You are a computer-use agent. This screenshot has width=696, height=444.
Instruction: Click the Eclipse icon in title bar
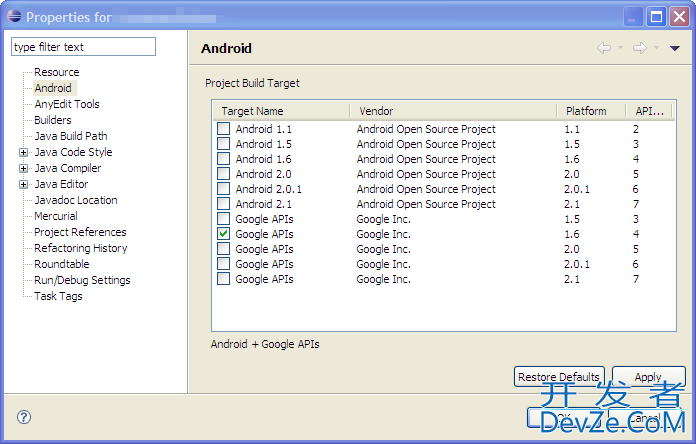[14, 16]
